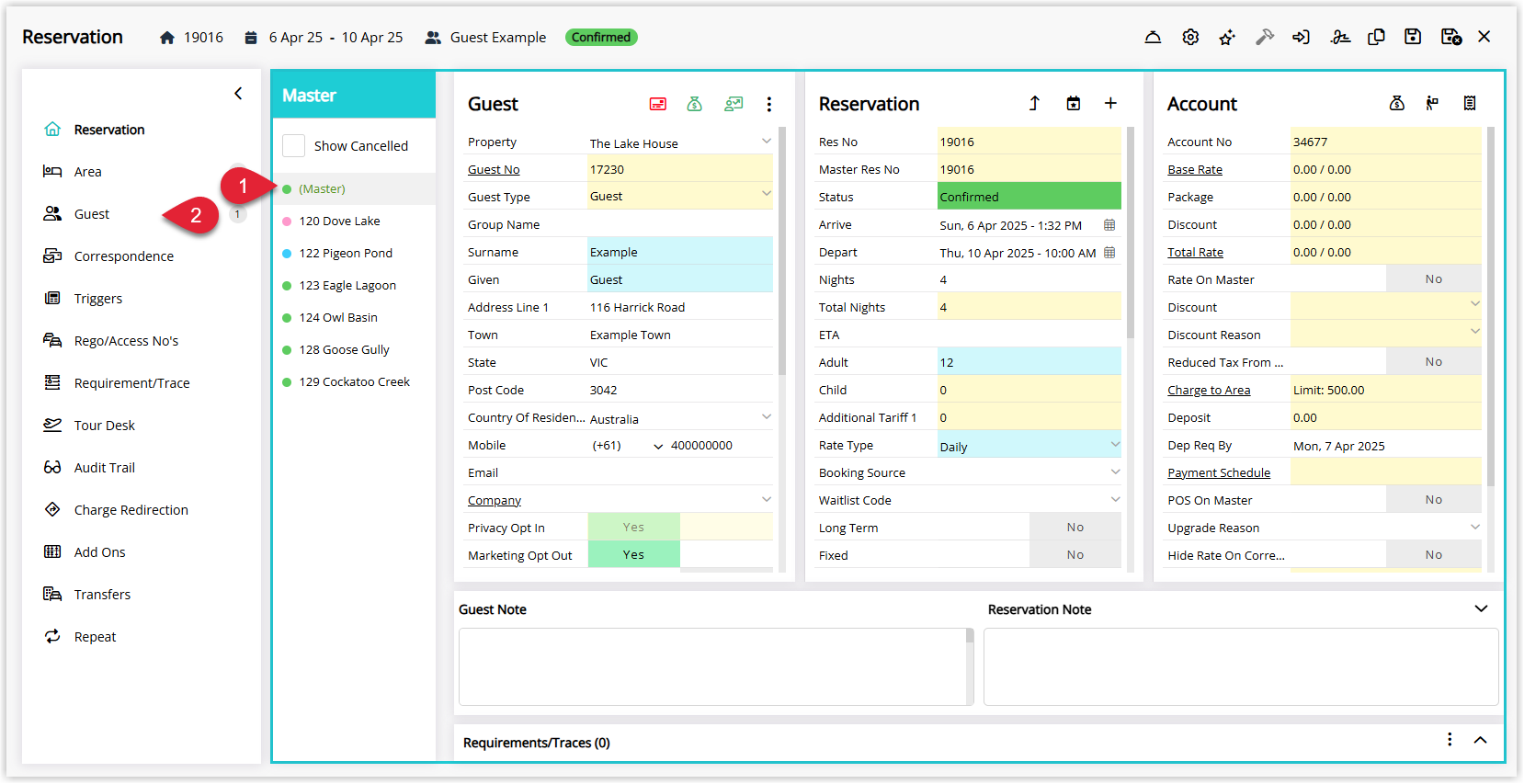
Task: Open the Property dropdown
Action: [x=766, y=141]
